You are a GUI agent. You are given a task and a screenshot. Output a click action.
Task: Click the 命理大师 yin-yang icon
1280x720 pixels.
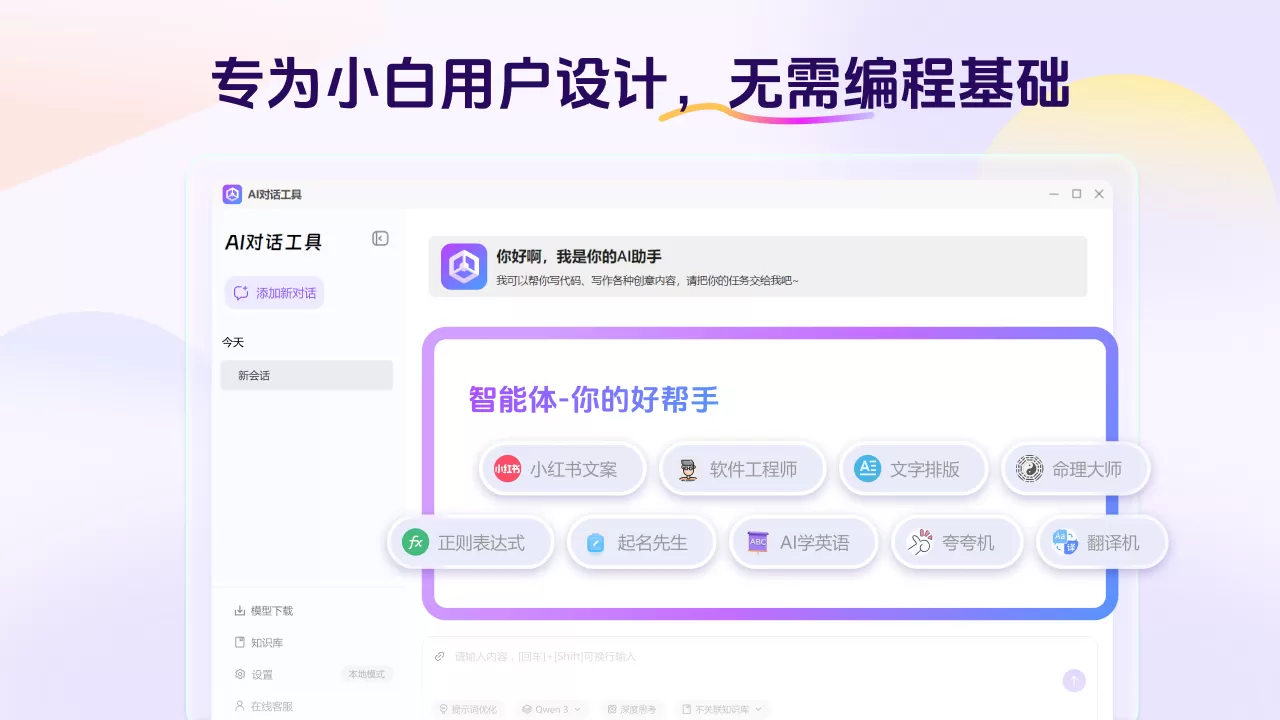point(1029,468)
